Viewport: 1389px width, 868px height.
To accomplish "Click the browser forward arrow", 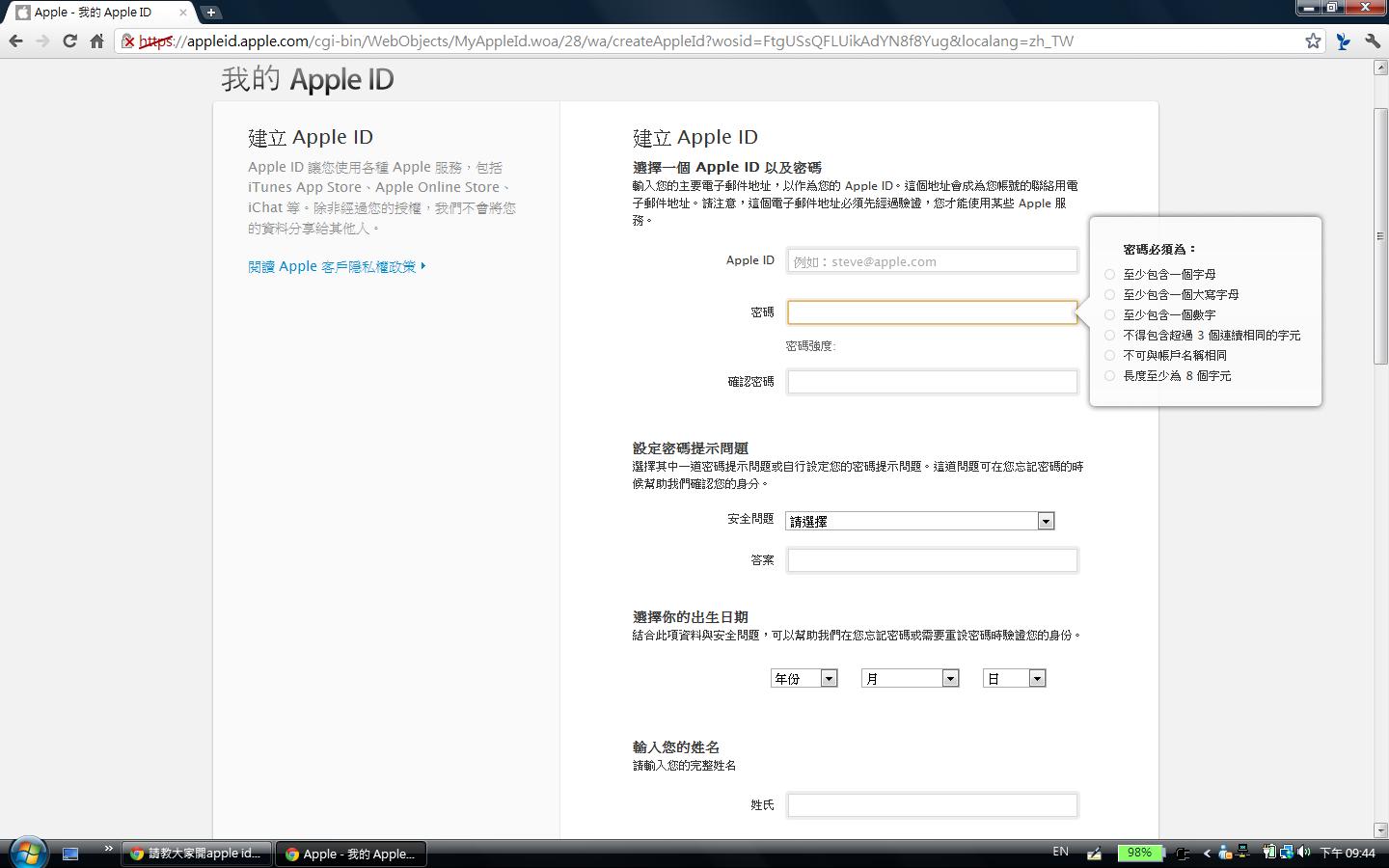I will [42, 41].
